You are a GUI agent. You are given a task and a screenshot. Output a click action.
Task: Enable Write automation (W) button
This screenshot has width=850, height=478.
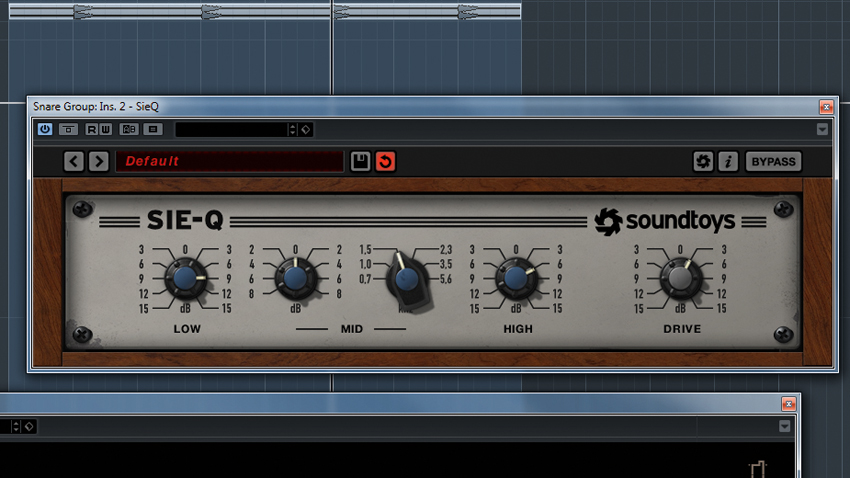click(105, 129)
